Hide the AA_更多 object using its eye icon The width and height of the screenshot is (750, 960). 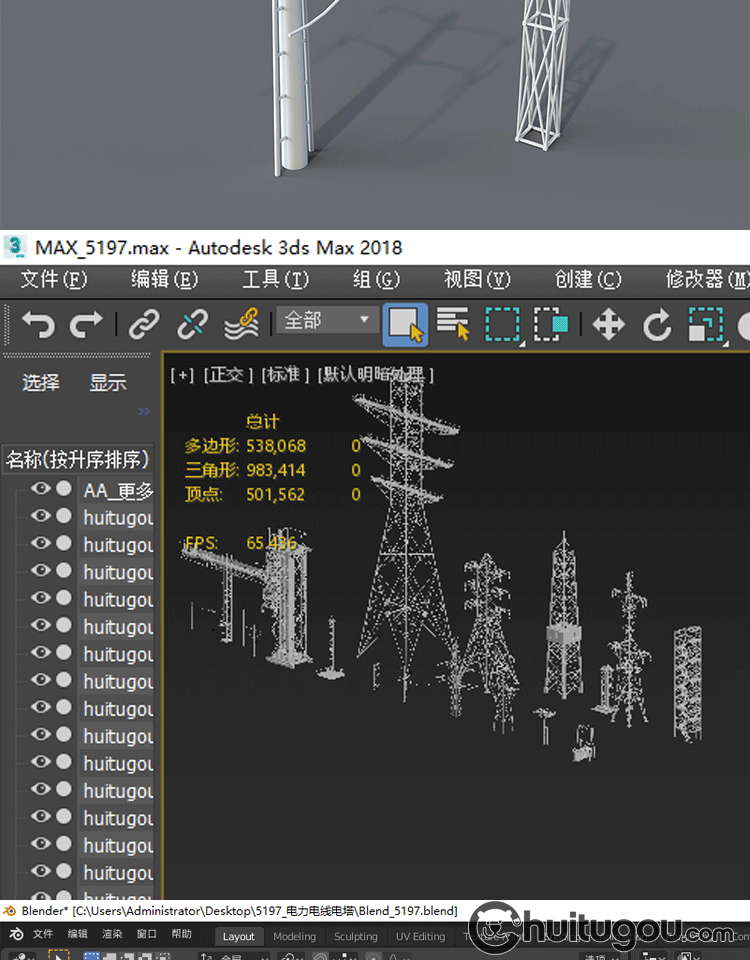[x=40, y=489]
